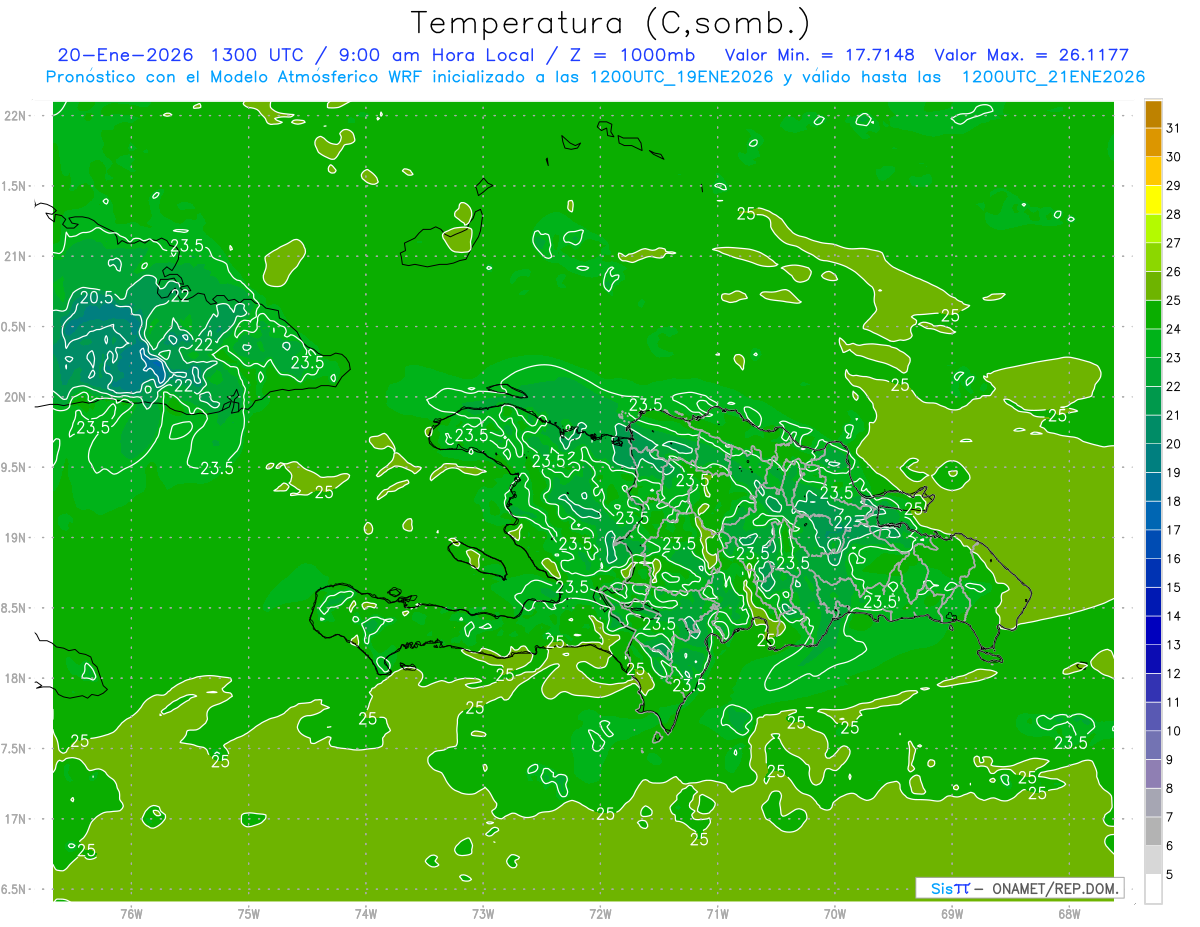Pick the deep blue swatch between 13 and 14
The width and height of the screenshot is (1200, 927).
[1153, 630]
